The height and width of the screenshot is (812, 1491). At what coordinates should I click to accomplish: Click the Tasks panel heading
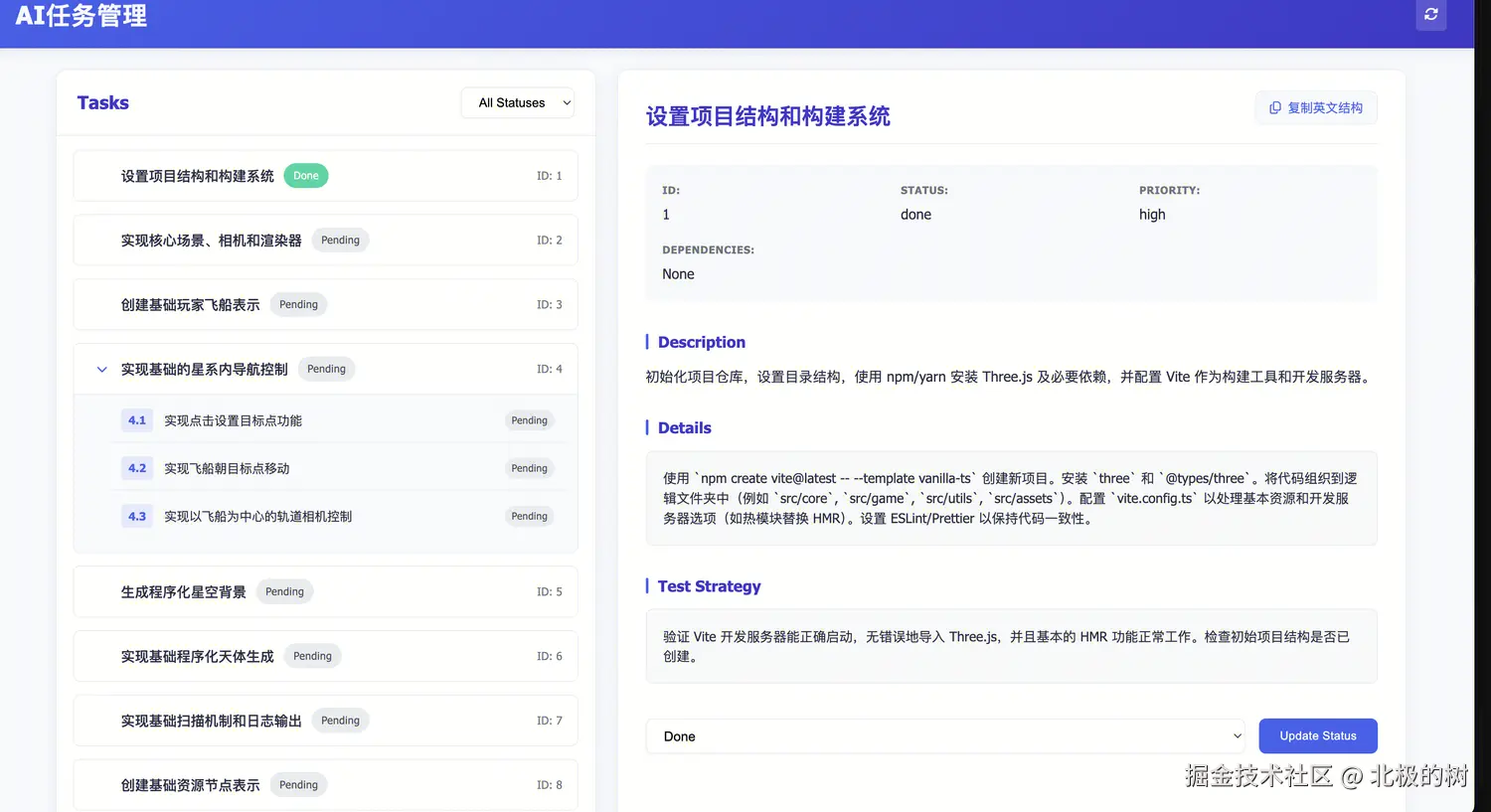[x=103, y=102]
